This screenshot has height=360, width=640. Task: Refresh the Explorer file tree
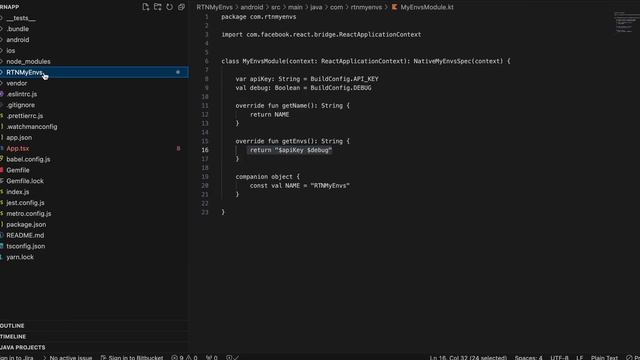169,7
